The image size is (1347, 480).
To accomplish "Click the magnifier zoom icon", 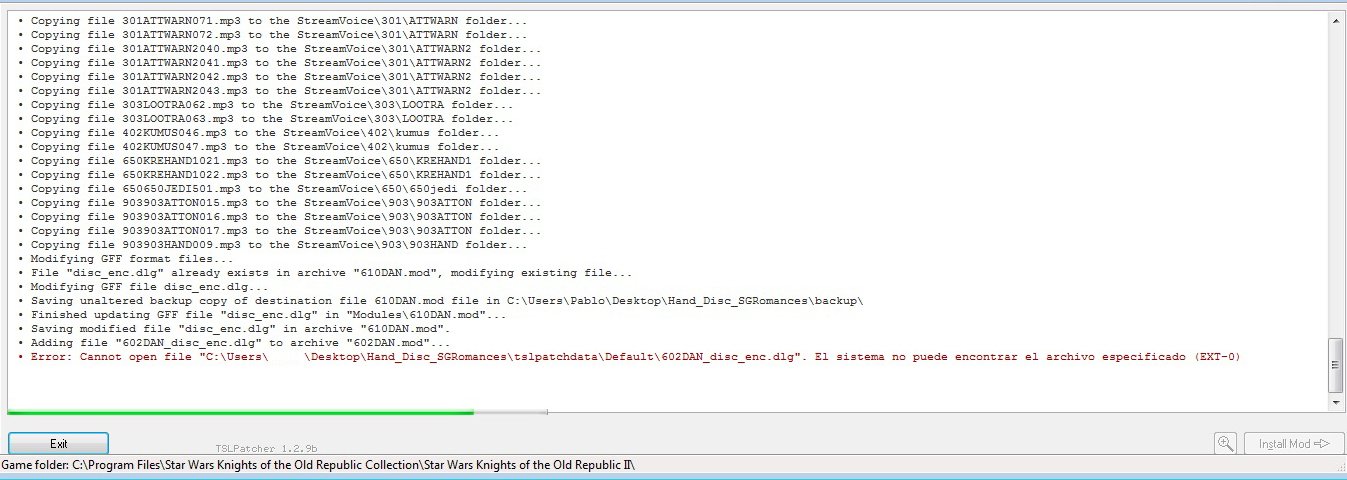I will [x=1226, y=444].
